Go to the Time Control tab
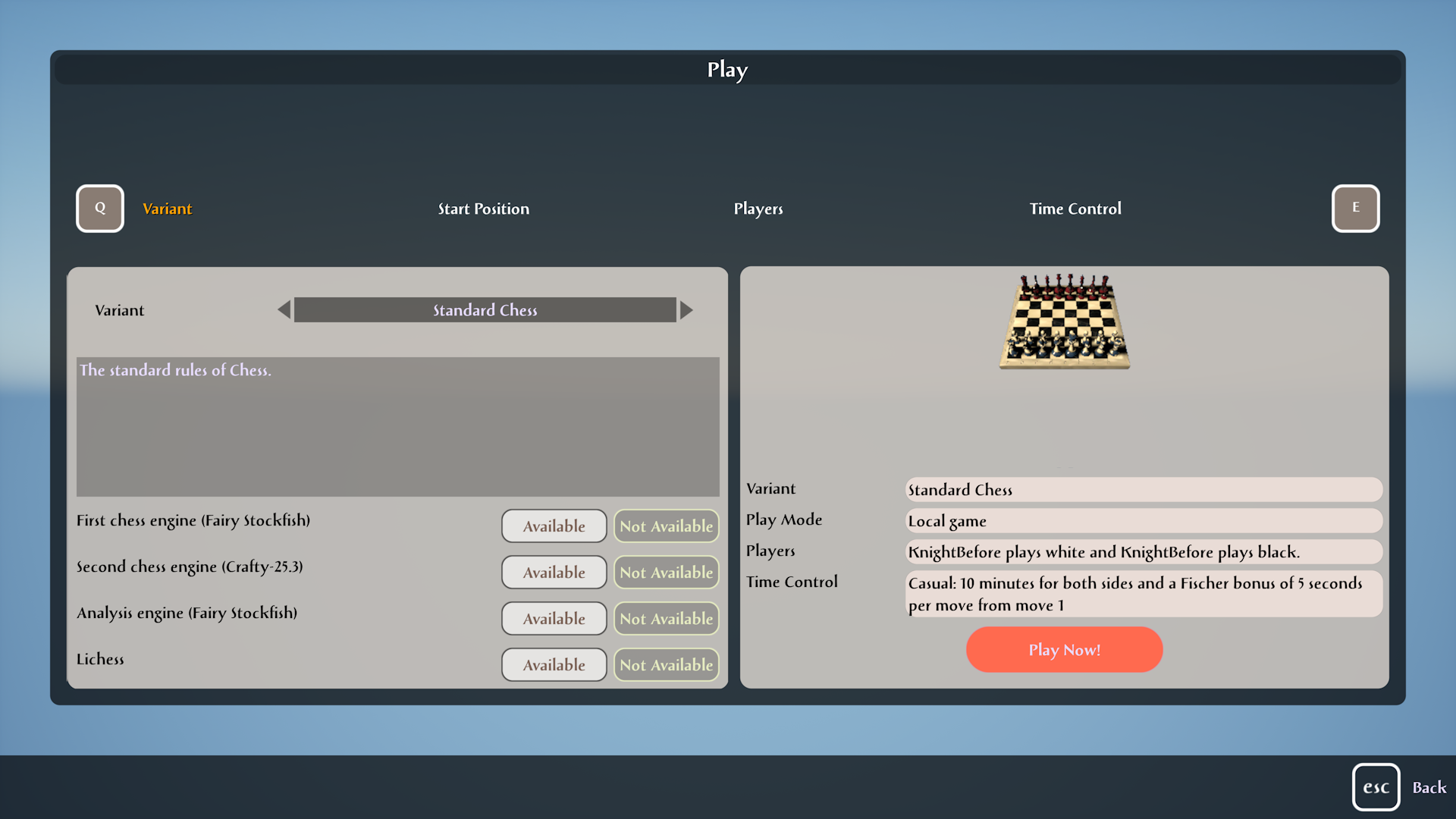 (x=1075, y=209)
